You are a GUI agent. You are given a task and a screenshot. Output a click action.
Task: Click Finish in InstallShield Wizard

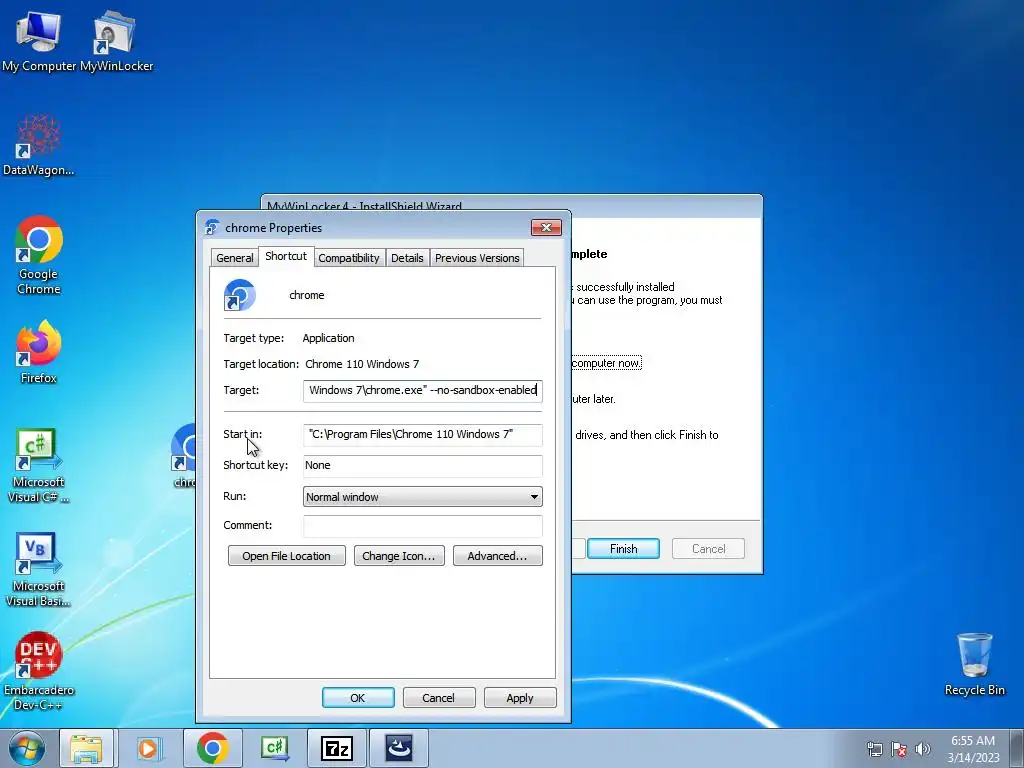point(623,549)
